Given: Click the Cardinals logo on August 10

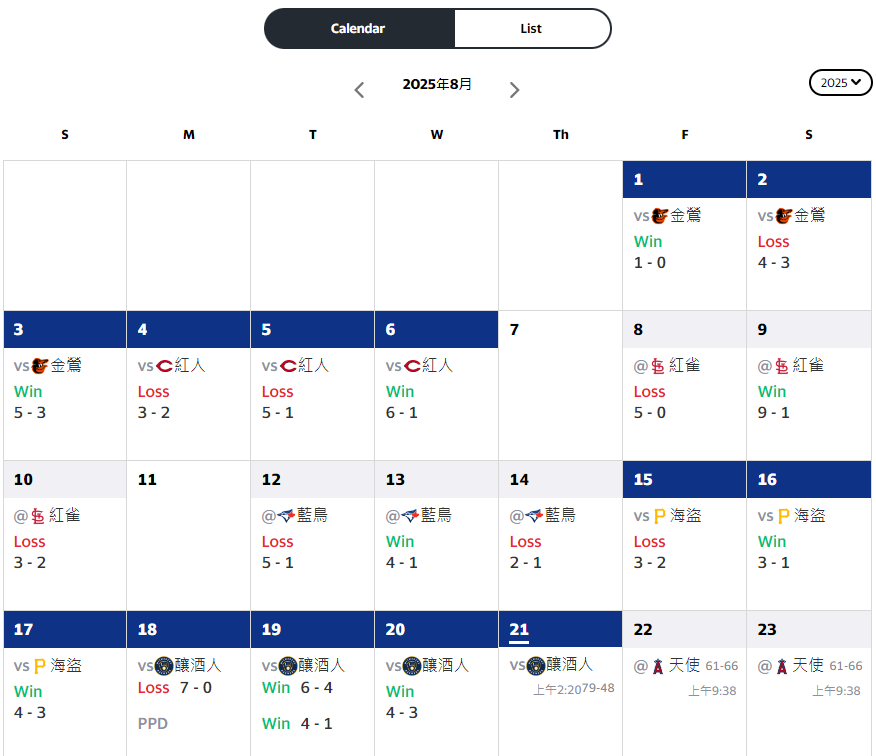Looking at the screenshot, I should (x=37, y=516).
